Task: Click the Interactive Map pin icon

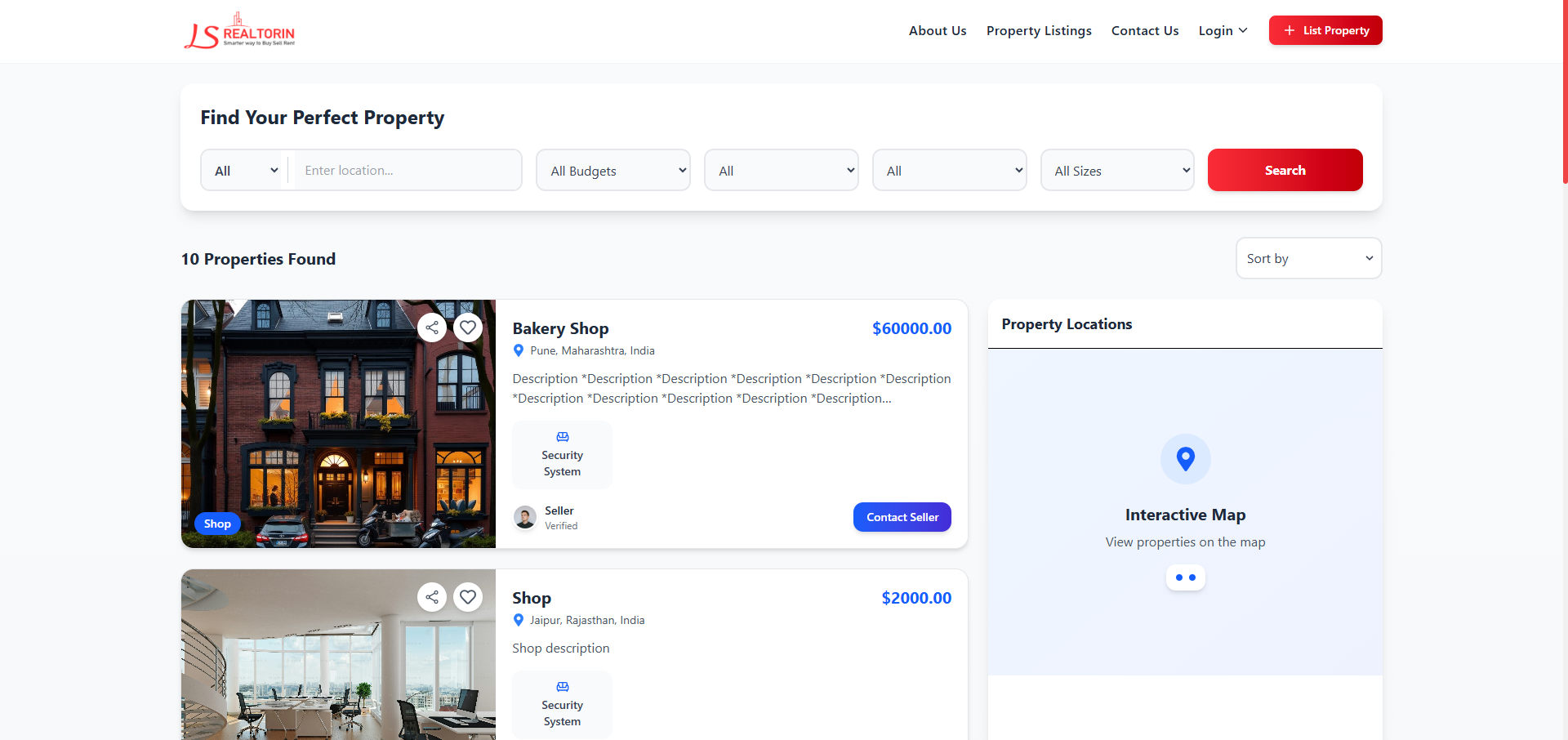Action: (x=1185, y=459)
